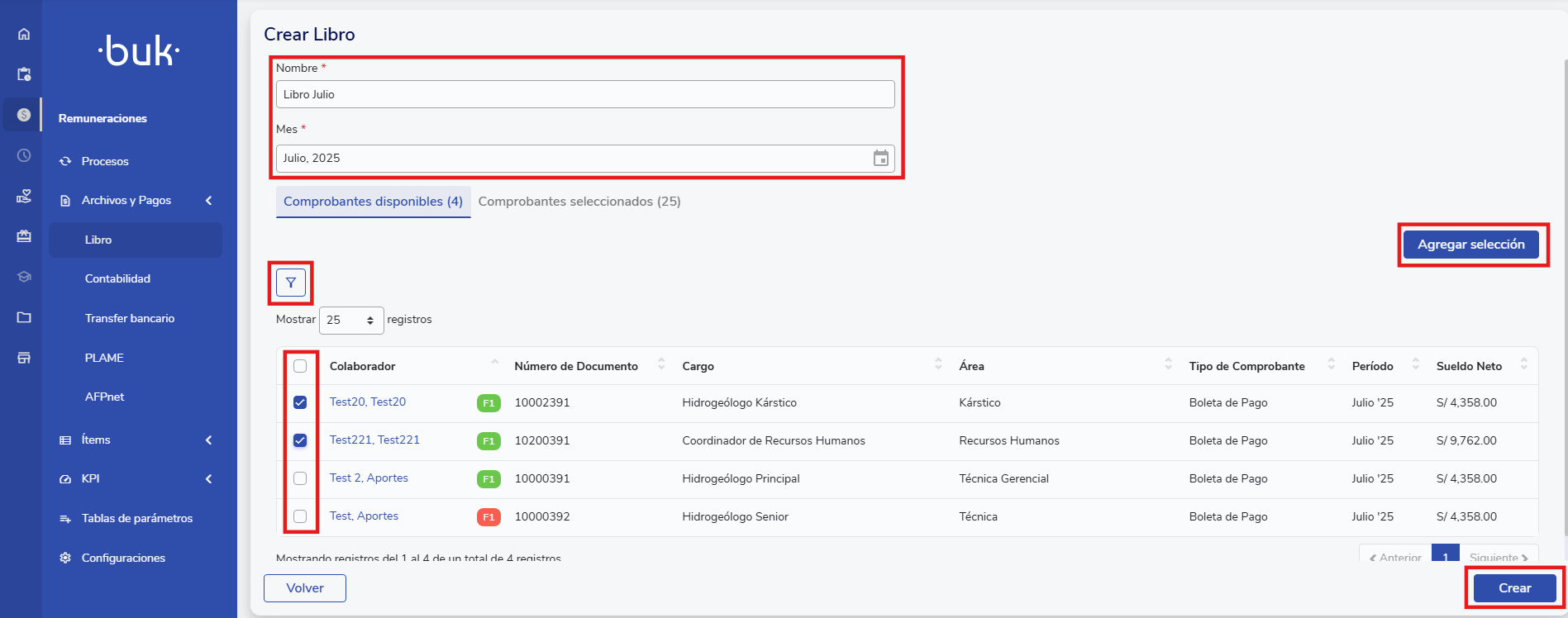Click the folder icon in the left rail
1568x618 pixels.
coord(24,317)
